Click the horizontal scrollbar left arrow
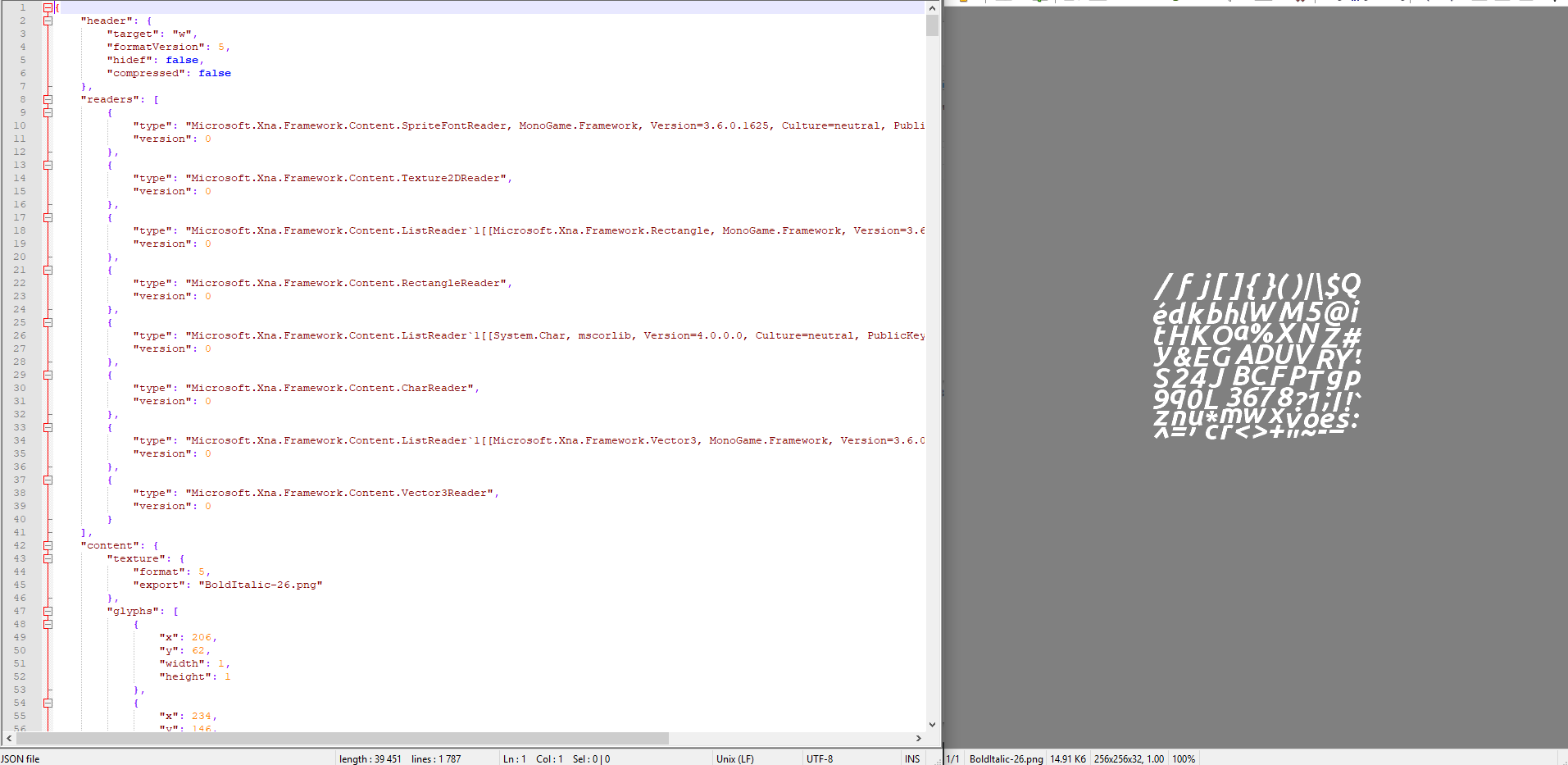Screen dimensions: 1568x765 tap(9, 738)
